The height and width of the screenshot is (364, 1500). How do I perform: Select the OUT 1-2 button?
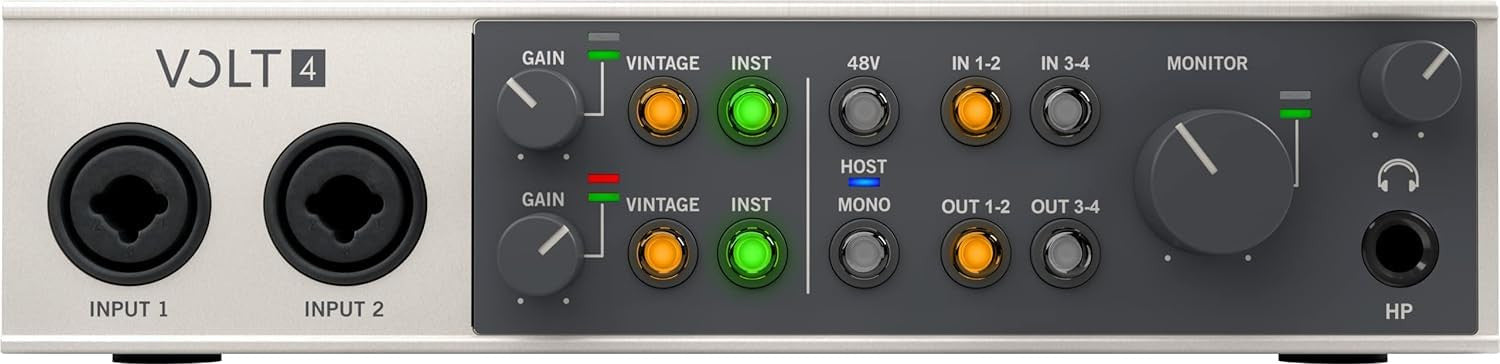975,253
